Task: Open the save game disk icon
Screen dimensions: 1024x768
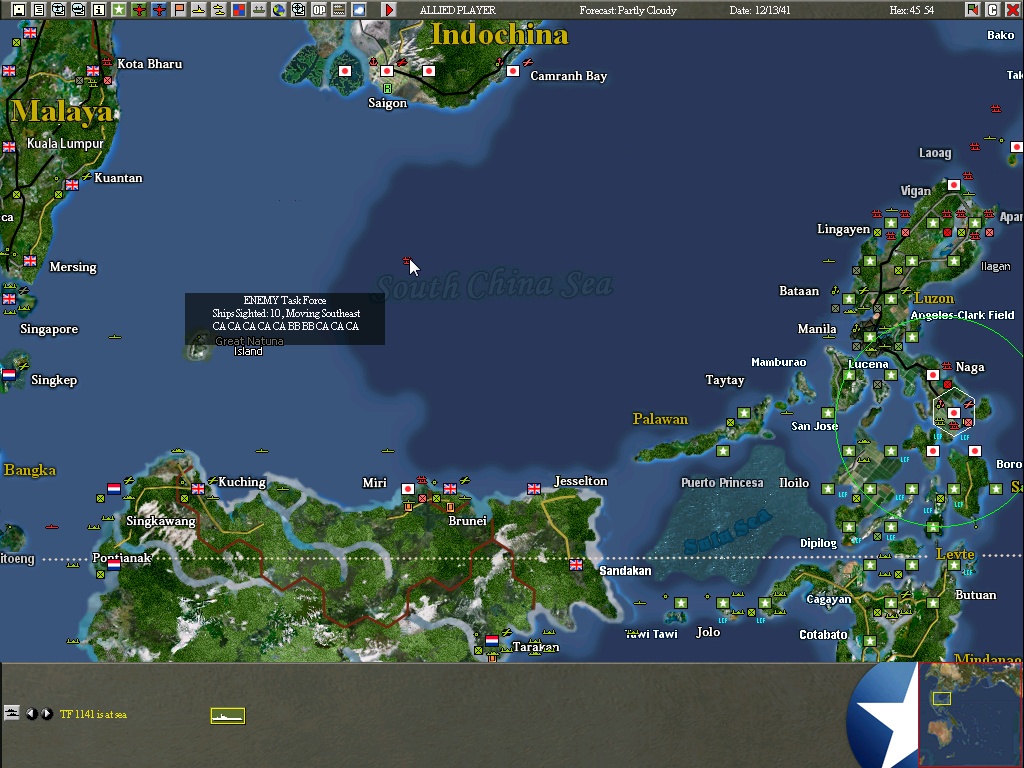Action: click(18, 10)
